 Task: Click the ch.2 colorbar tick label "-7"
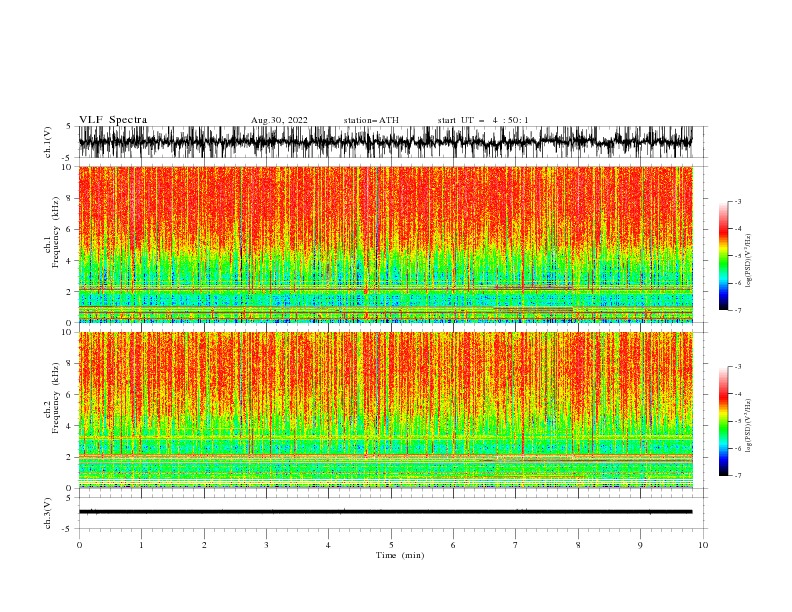coord(737,476)
